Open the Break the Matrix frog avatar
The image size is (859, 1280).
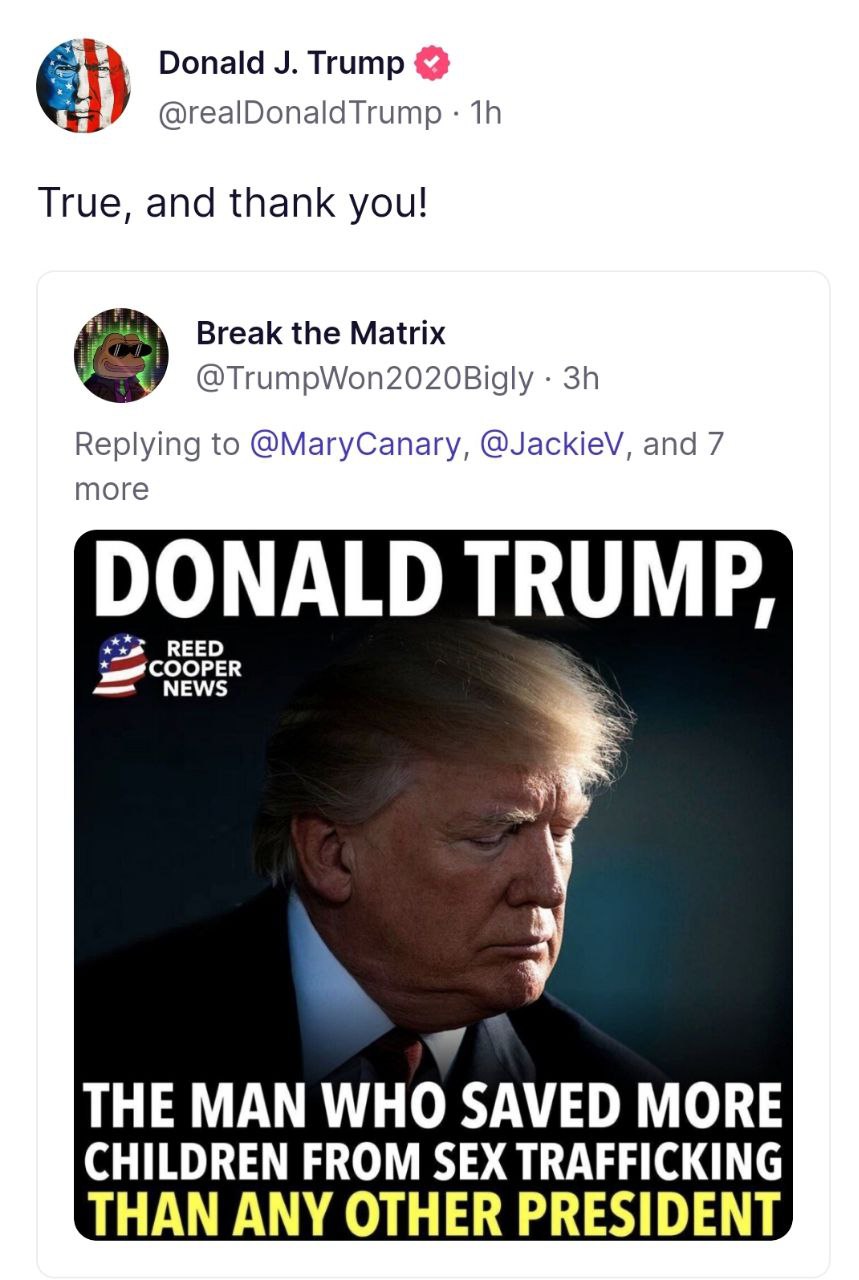(121, 355)
